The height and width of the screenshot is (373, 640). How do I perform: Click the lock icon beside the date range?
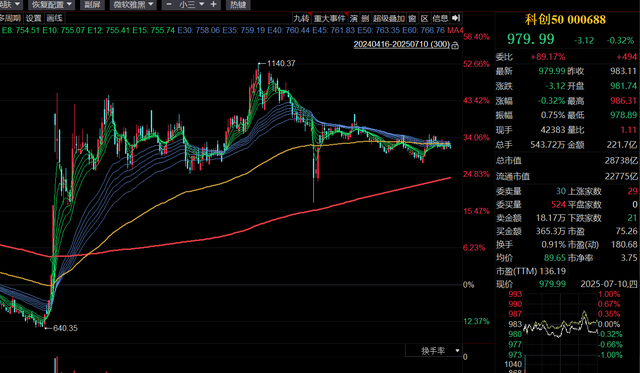click(456, 45)
